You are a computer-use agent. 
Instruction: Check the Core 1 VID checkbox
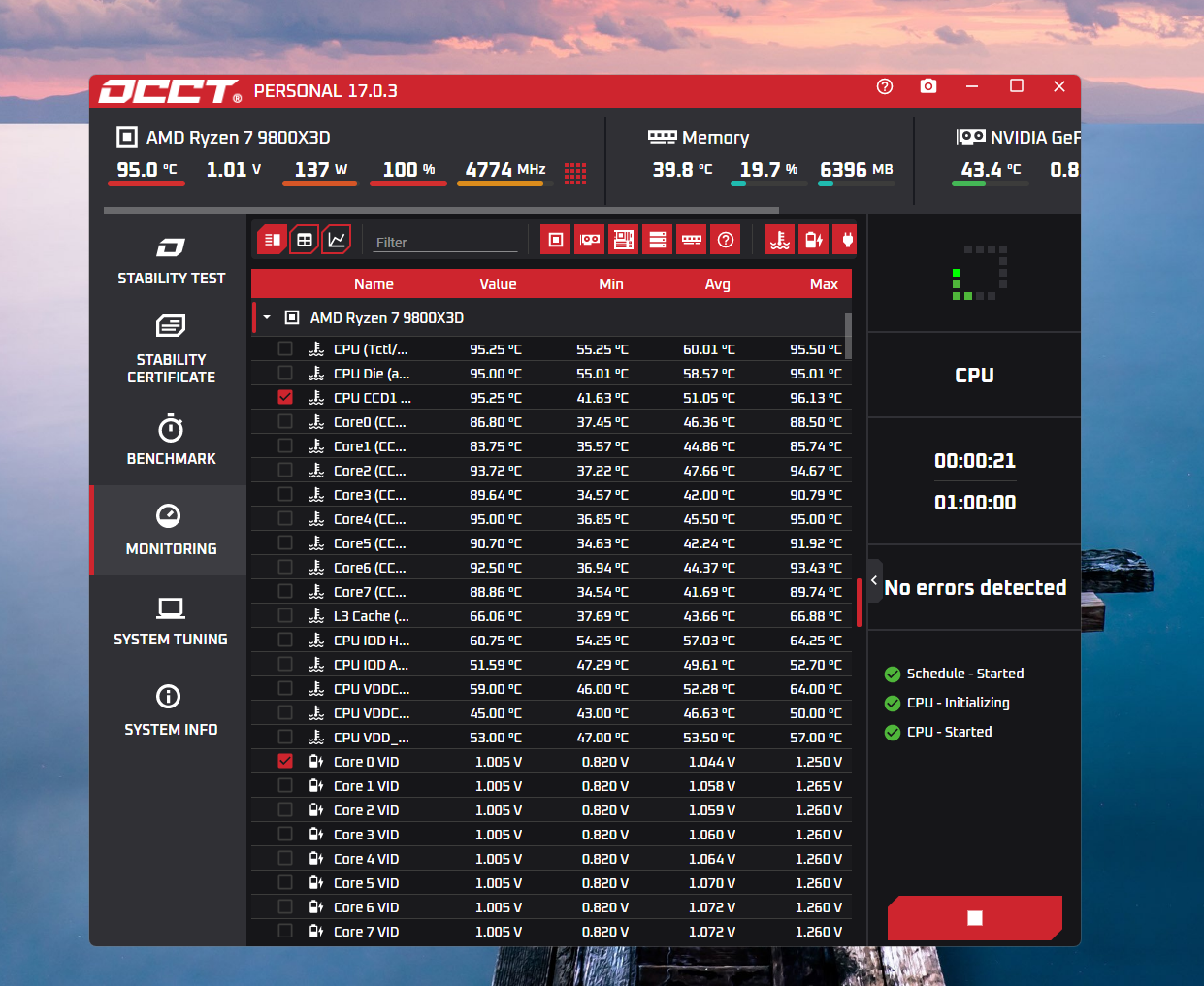pyautogui.click(x=285, y=785)
